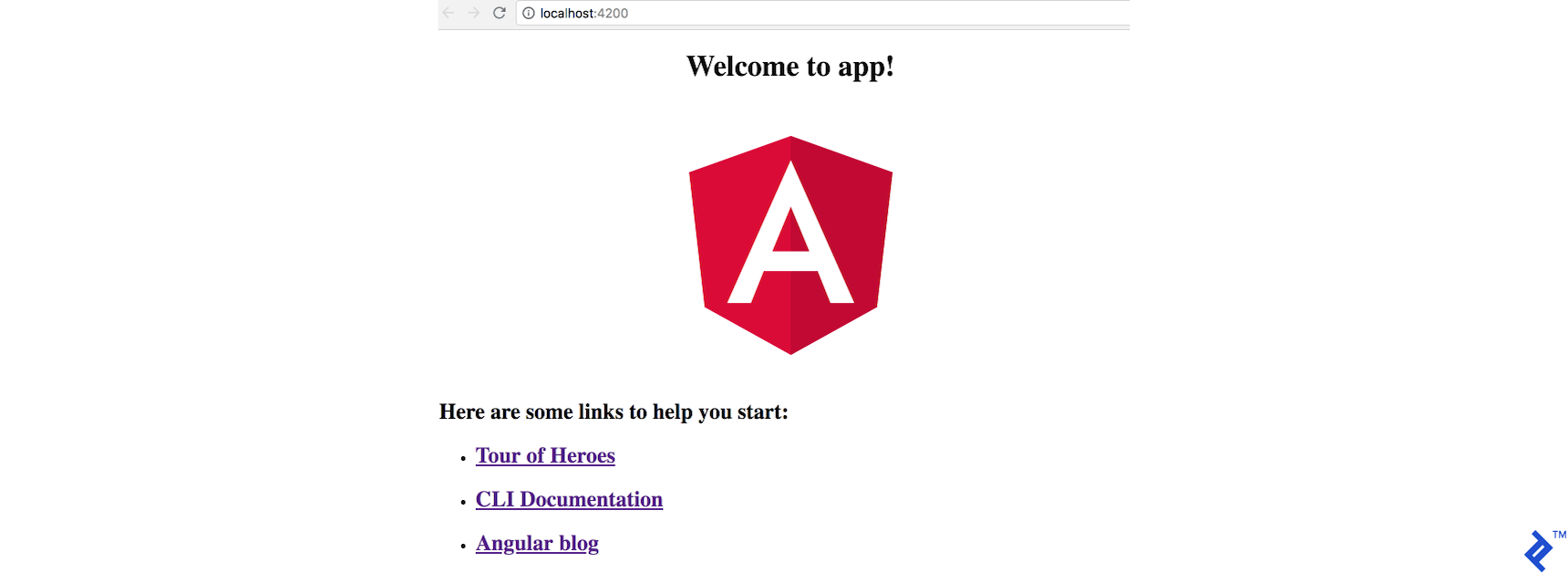Click "Here are some links to help you start:" text

614,412
